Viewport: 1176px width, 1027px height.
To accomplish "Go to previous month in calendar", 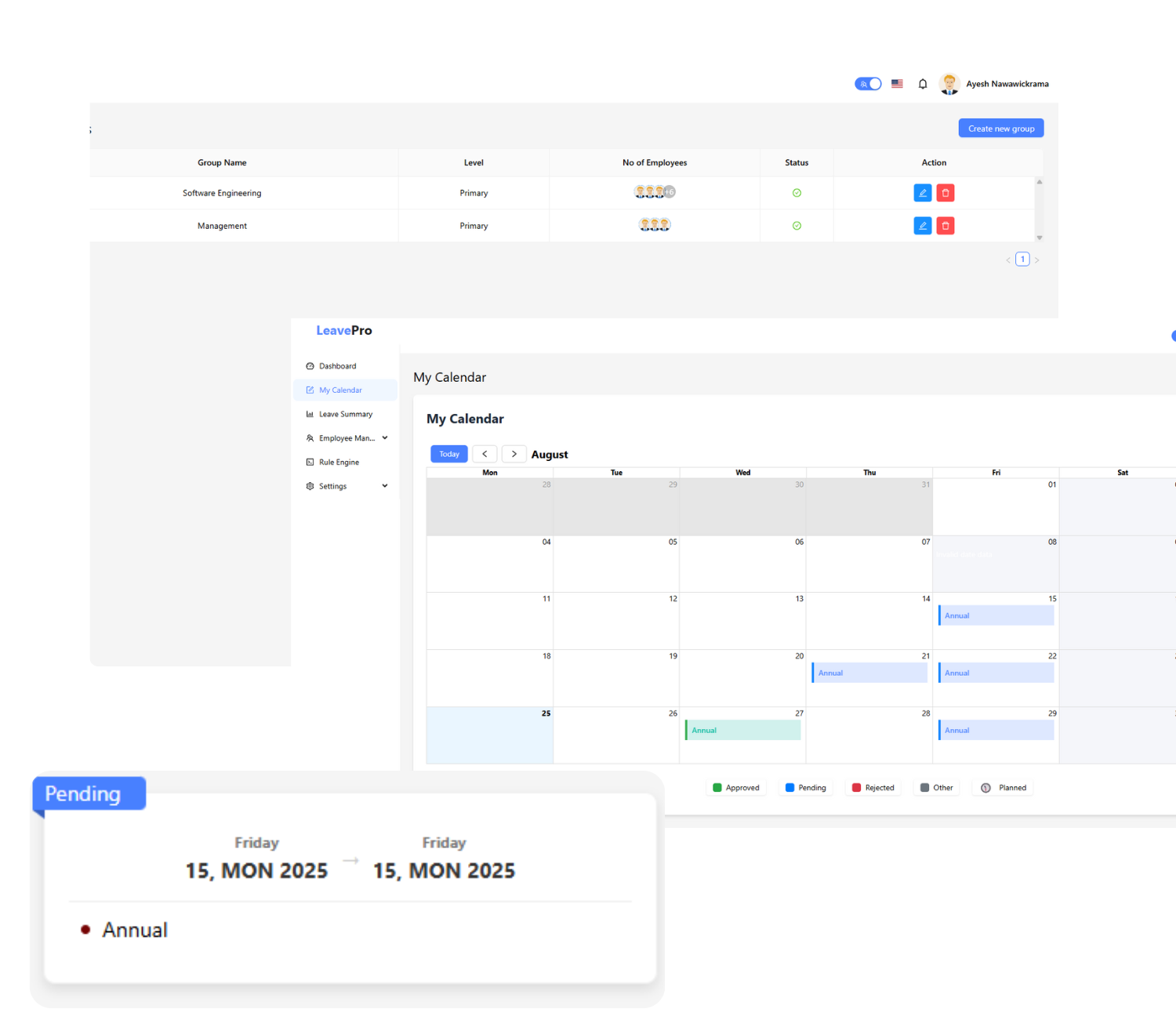I will click(485, 454).
